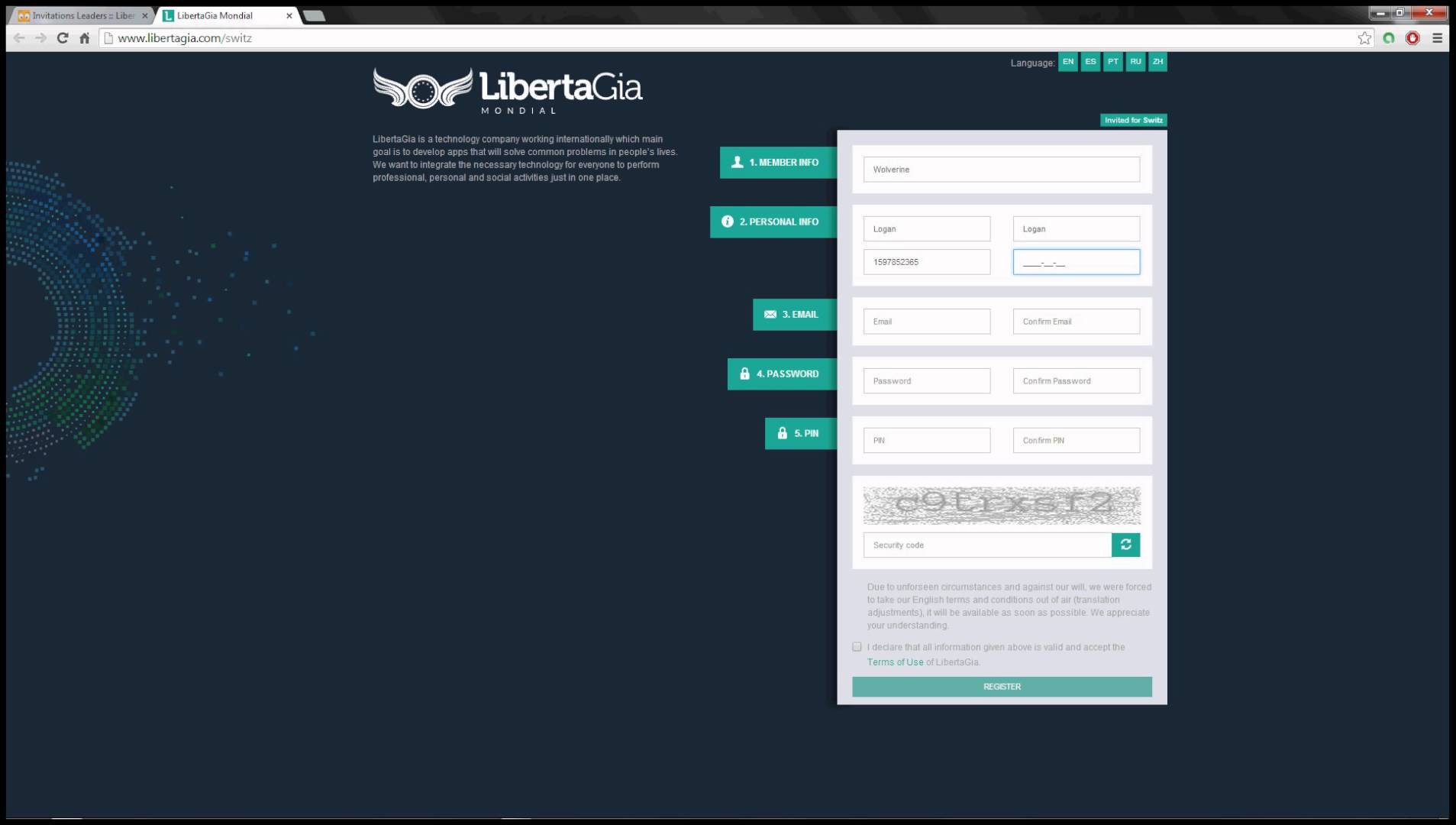Click the Invited for Switz badge
The height and width of the screenshot is (825, 1456).
(x=1134, y=120)
